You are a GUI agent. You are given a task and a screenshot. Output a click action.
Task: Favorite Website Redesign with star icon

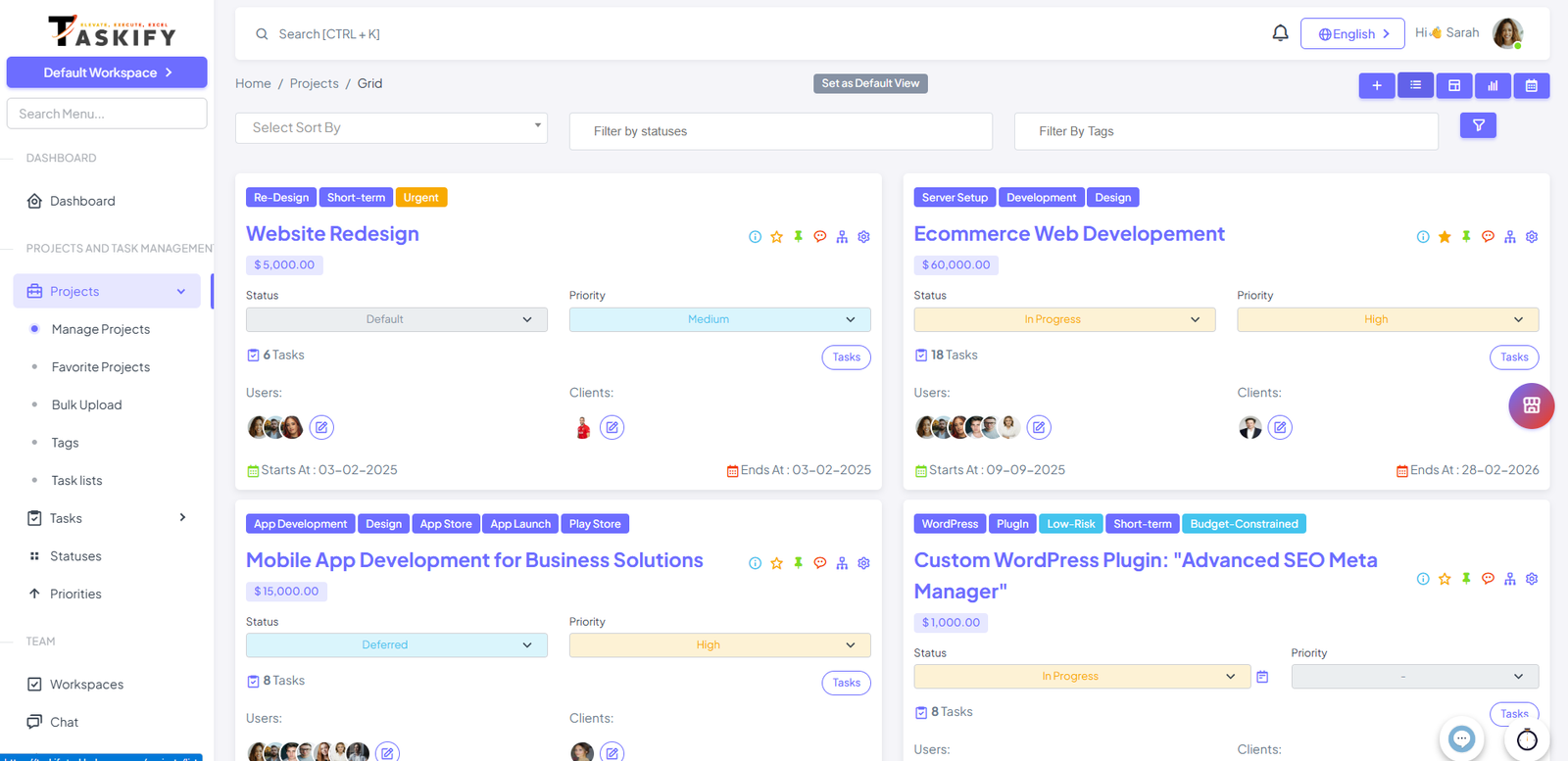click(x=776, y=237)
